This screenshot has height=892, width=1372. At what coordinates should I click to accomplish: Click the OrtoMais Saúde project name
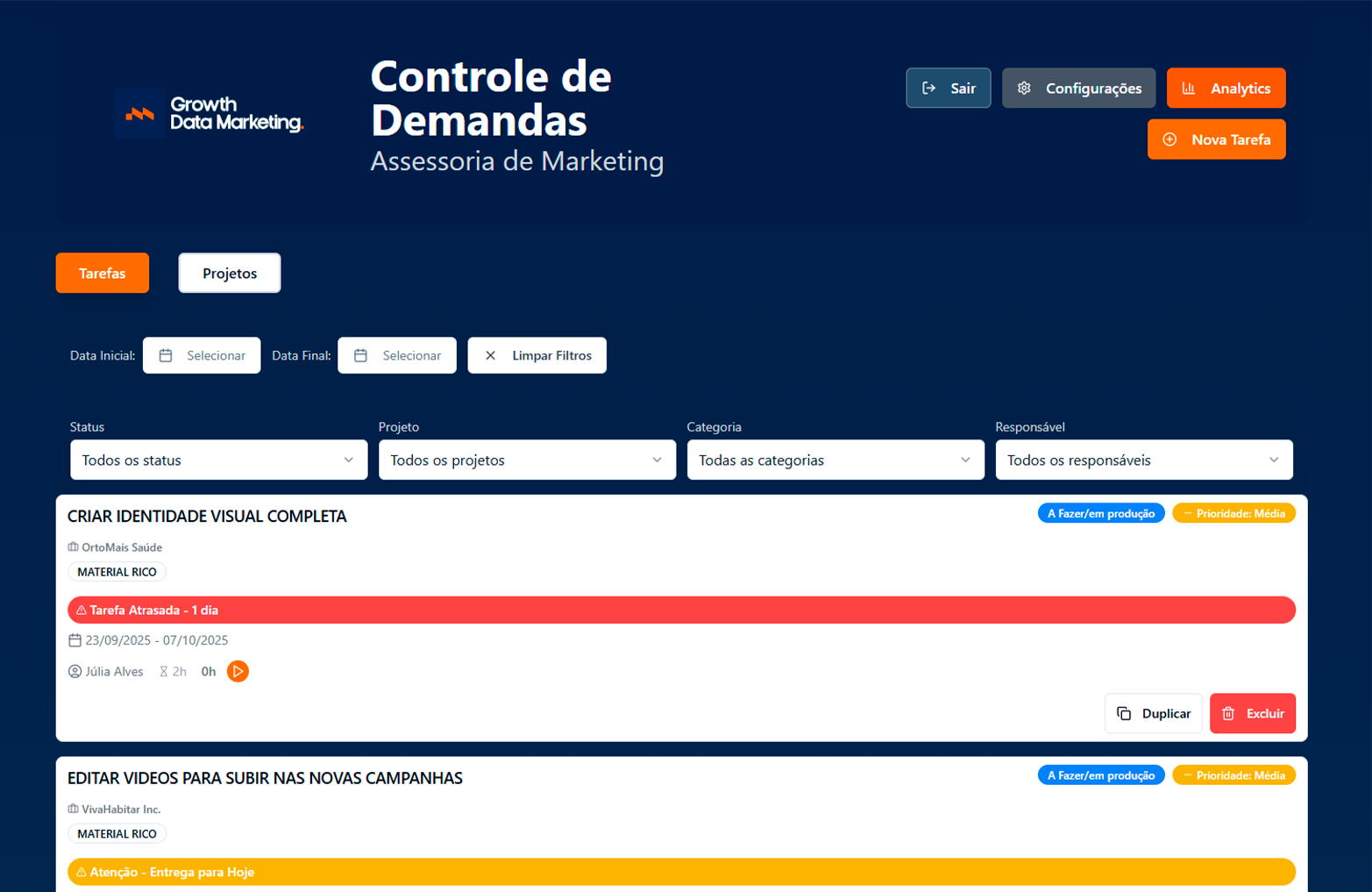click(122, 547)
